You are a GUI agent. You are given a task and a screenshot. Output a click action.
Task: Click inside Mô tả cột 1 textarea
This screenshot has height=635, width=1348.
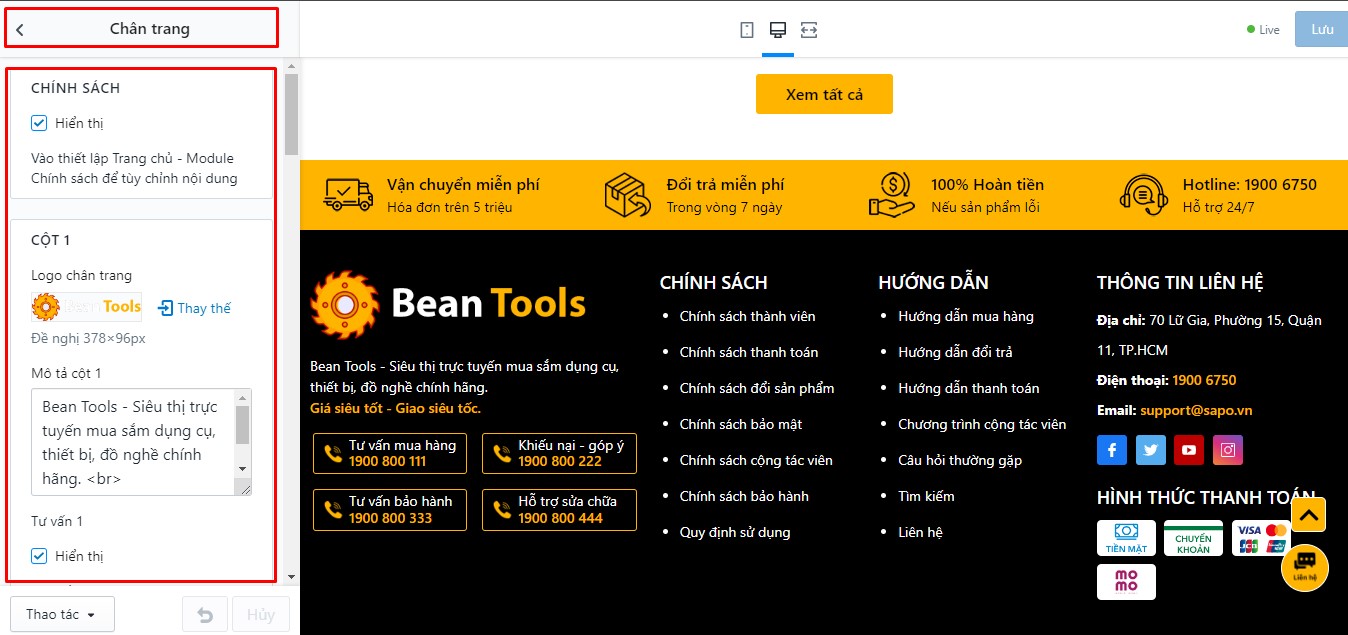pyautogui.click(x=141, y=442)
